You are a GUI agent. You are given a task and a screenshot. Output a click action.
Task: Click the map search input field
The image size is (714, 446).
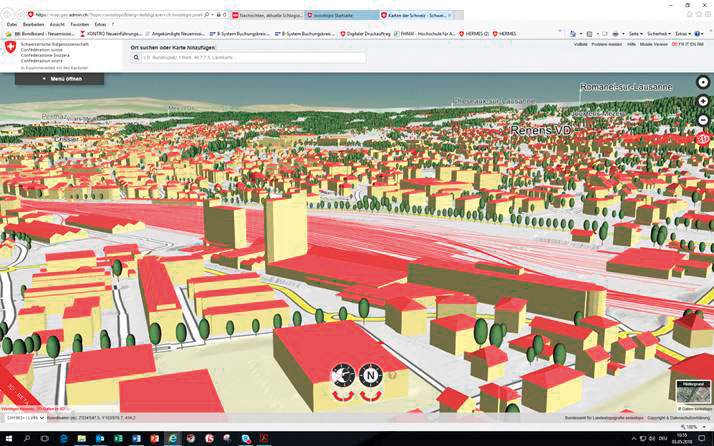tap(254, 57)
